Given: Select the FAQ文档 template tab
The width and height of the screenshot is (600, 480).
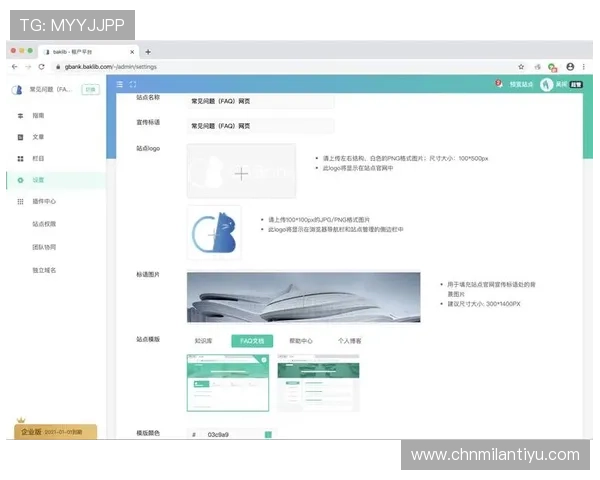Looking at the screenshot, I should tap(252, 341).
